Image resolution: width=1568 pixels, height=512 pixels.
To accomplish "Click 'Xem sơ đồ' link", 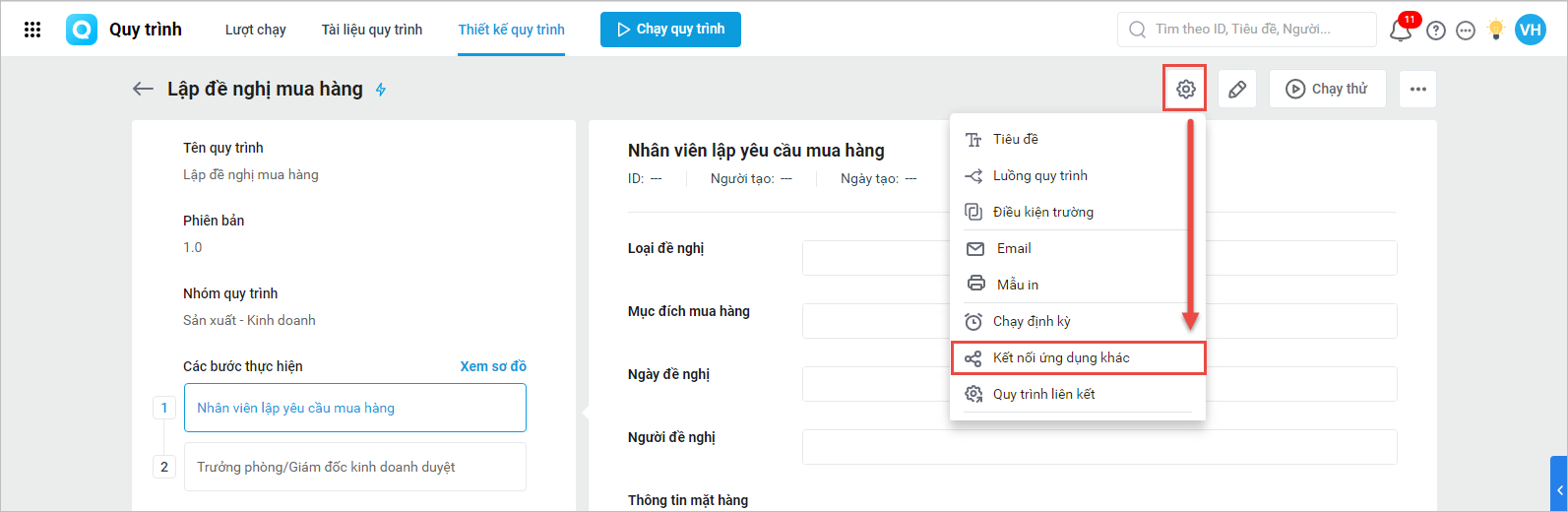I will [x=493, y=366].
